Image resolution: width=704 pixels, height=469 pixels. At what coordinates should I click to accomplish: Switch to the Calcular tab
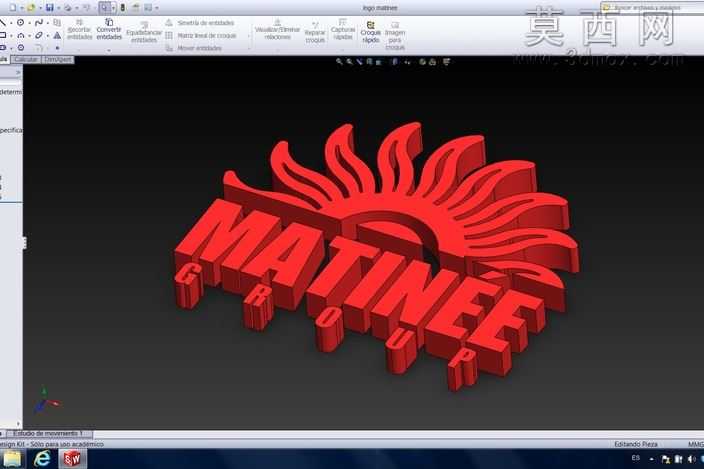[26, 59]
